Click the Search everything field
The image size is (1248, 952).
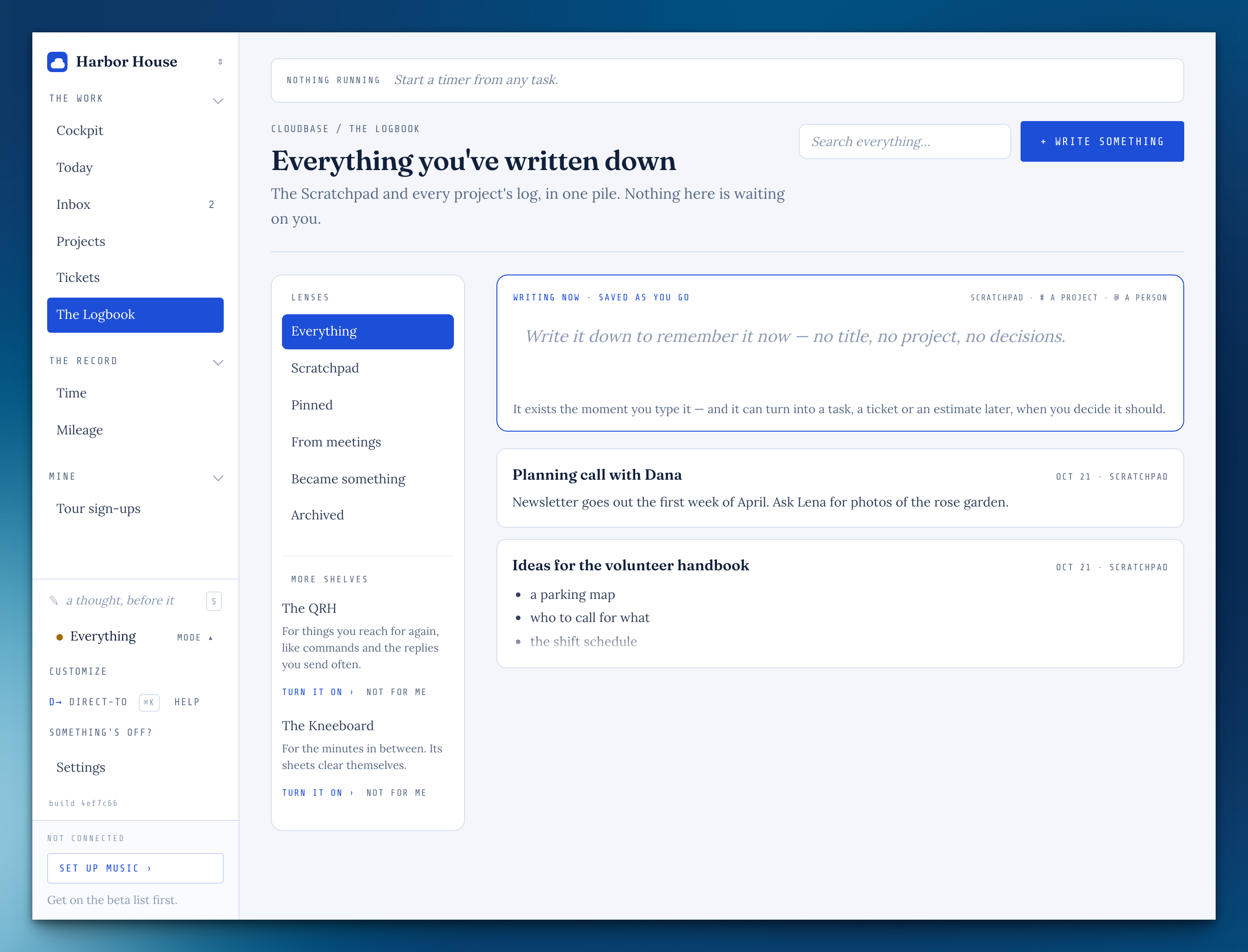point(905,142)
